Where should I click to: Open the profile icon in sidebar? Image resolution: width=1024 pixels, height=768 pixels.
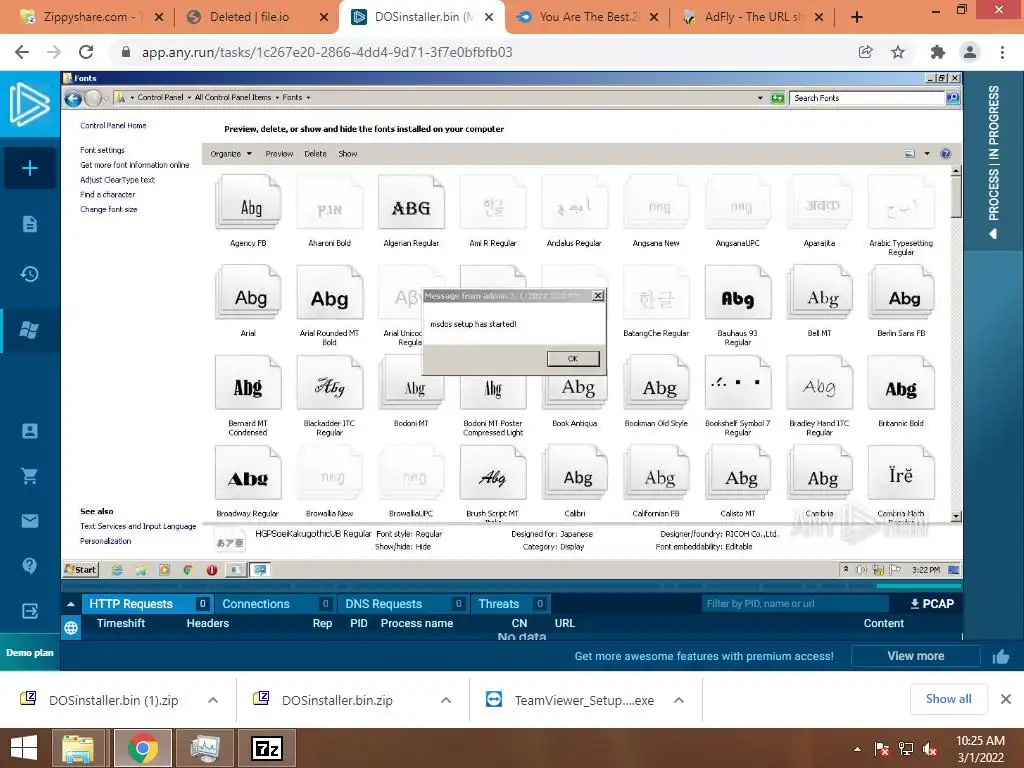coord(29,431)
